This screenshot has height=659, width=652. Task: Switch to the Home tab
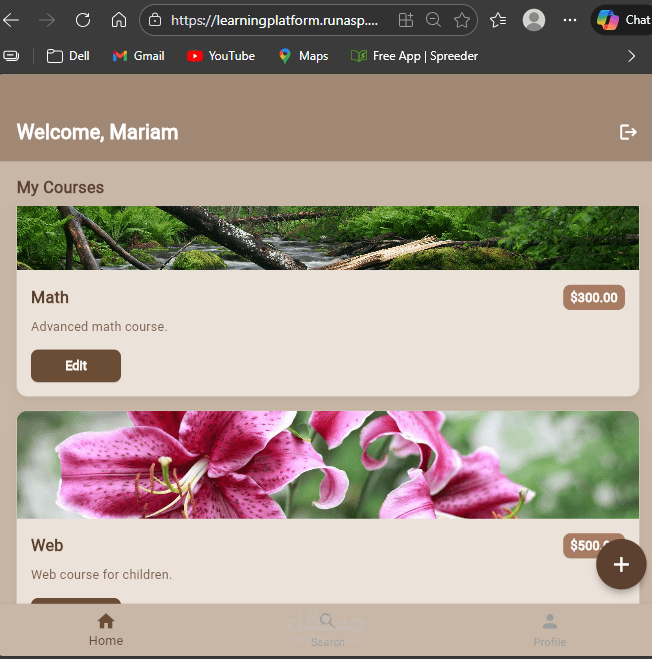[x=106, y=630]
